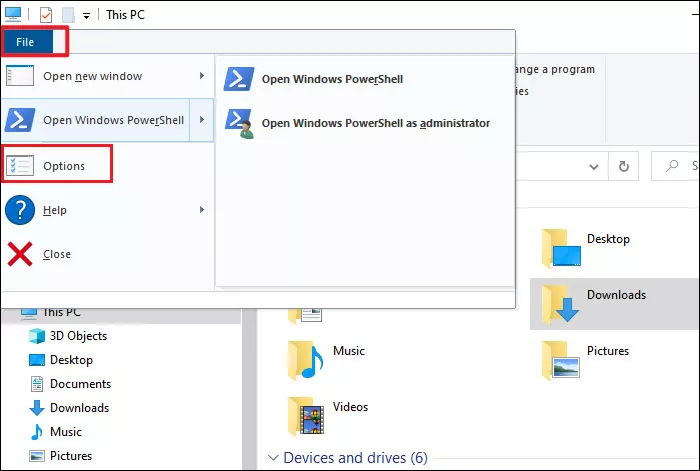700x471 pixels.
Task: Click the Music note icon in navigation pane
Action: coord(37,432)
